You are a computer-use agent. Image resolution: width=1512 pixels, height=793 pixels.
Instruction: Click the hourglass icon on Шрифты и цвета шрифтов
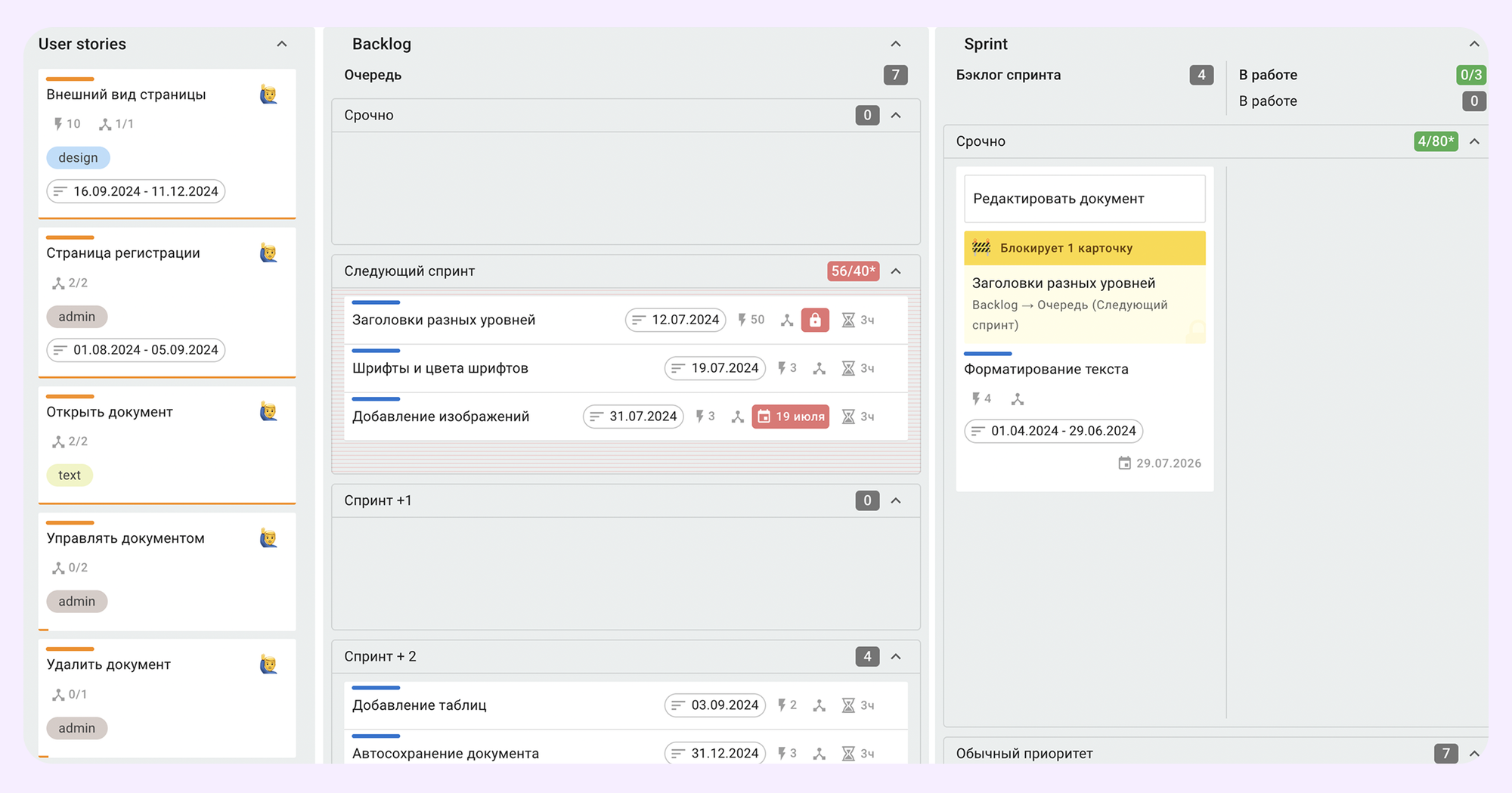tap(848, 368)
